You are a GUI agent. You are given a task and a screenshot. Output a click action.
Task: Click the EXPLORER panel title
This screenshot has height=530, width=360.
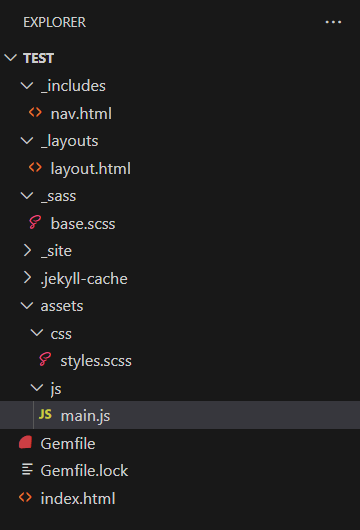coord(54,22)
